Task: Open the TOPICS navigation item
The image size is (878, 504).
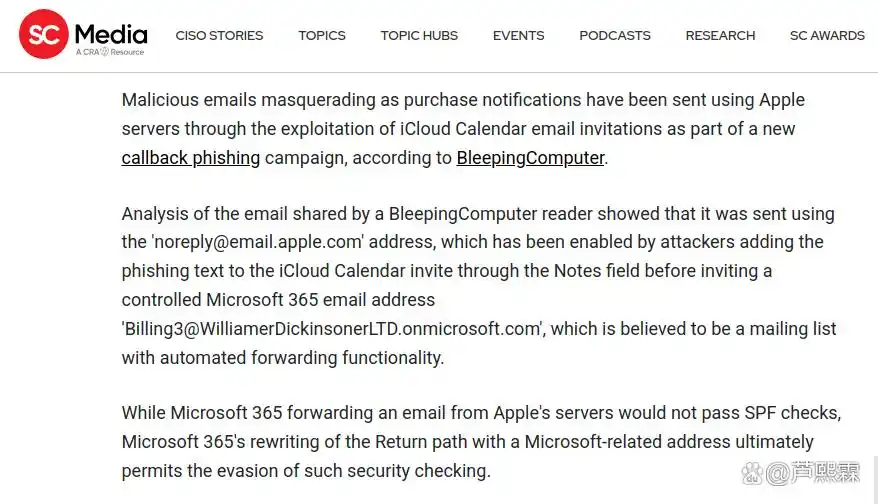Action: [322, 36]
